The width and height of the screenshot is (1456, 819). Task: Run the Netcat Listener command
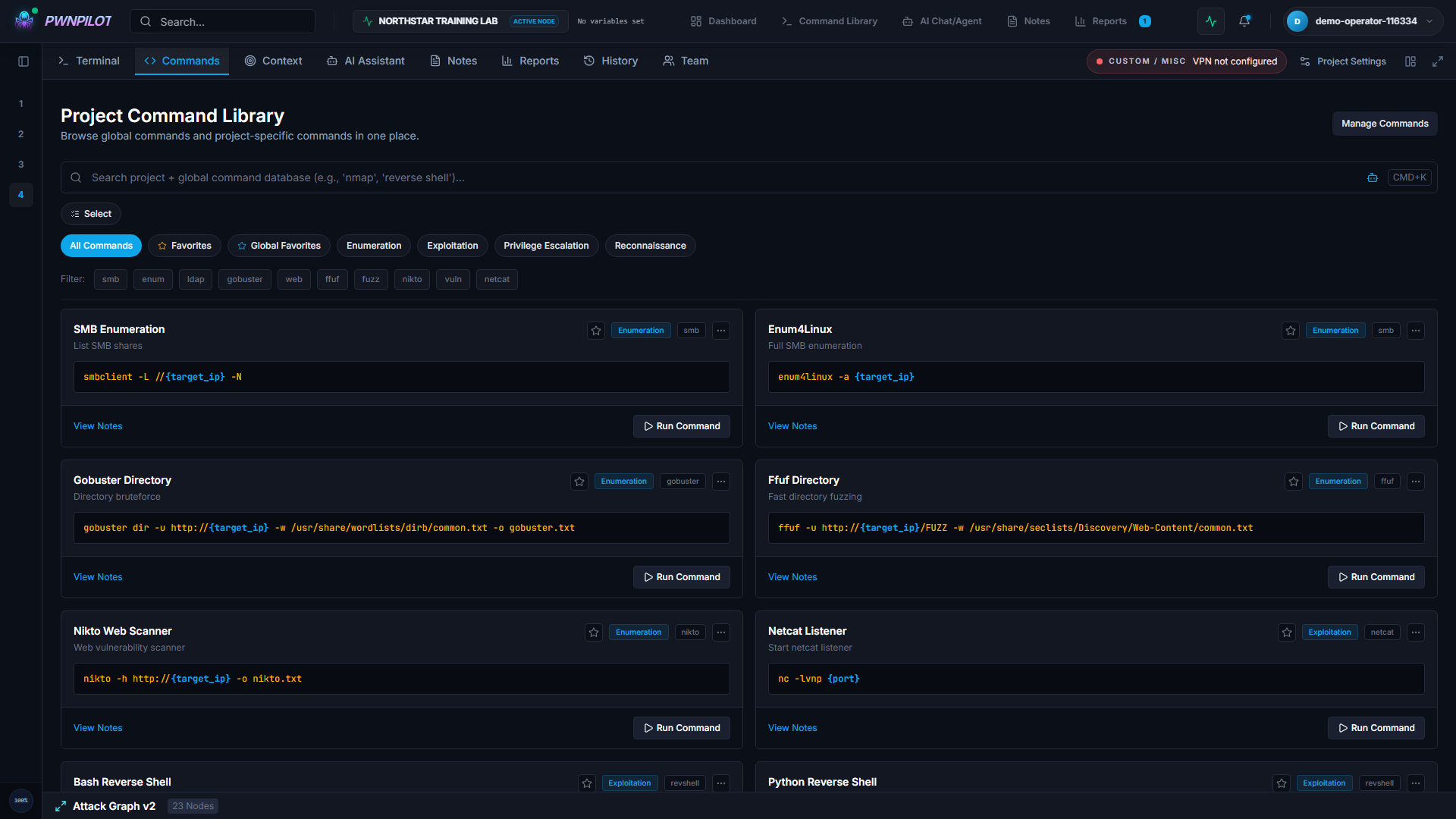point(1376,728)
